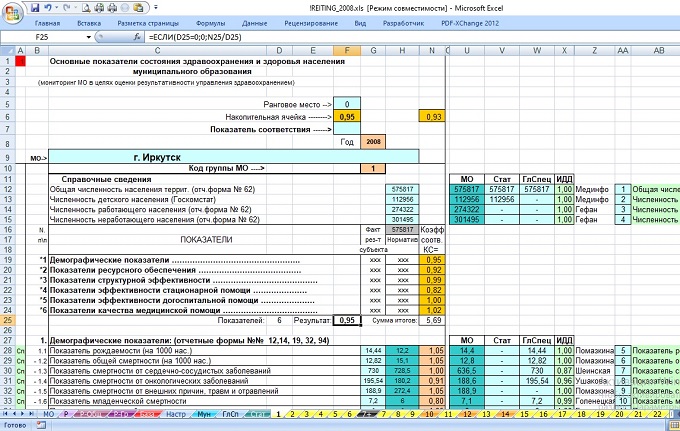Open the Вставка ribbon tab
This screenshot has height=431, width=680.
point(89,23)
